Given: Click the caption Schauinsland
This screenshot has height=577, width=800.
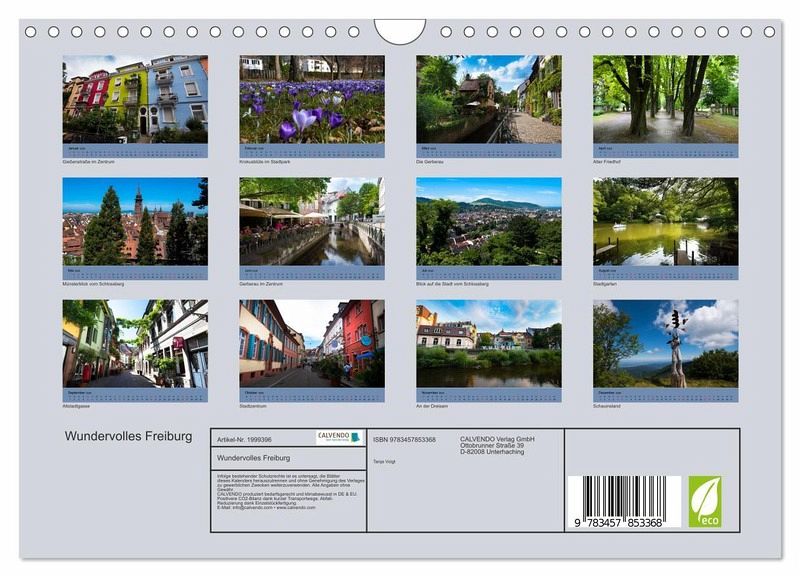Looking at the screenshot, I should tap(607, 406).
